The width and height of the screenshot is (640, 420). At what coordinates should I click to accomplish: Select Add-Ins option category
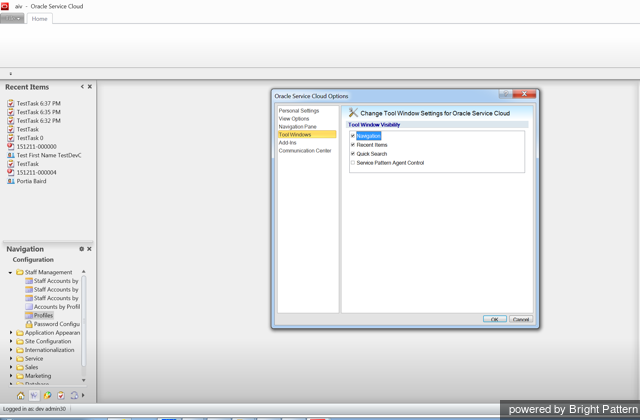pyautogui.click(x=287, y=142)
